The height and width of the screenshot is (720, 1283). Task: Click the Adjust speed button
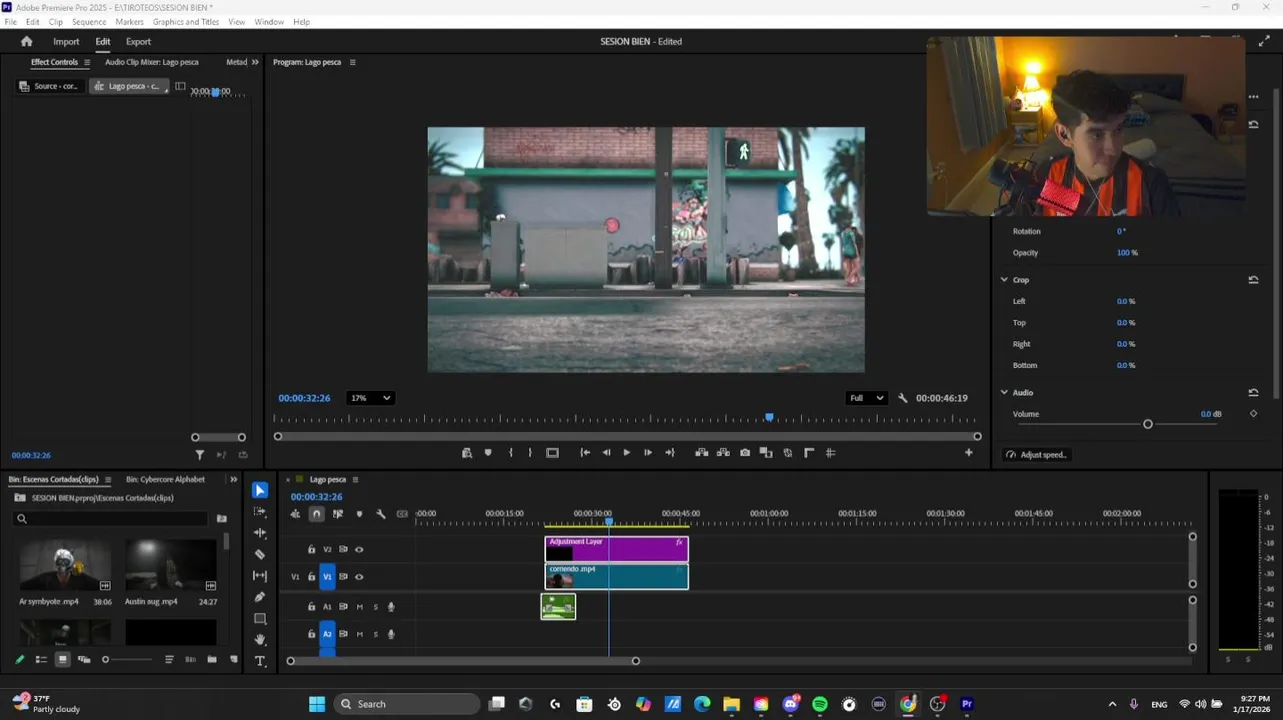[x=1037, y=455]
